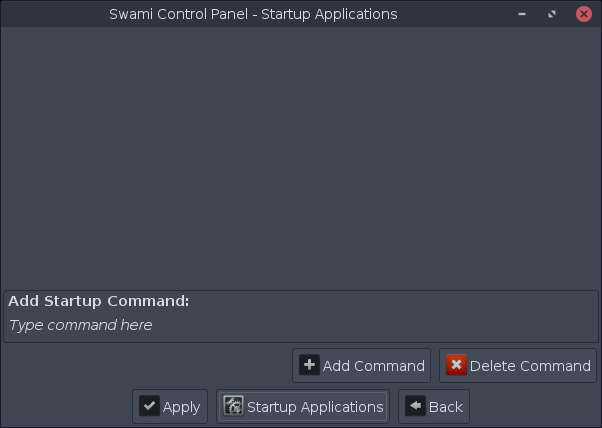This screenshot has height=428, width=602.
Task: Click the 'Delete Command' text label
Action: (x=530, y=366)
